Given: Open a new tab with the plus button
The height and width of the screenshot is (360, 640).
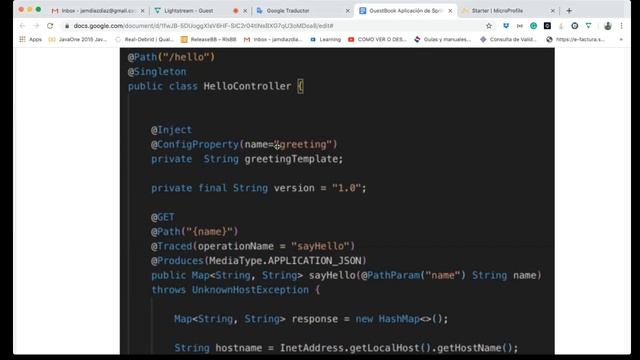Looking at the screenshot, I should pos(569,11).
